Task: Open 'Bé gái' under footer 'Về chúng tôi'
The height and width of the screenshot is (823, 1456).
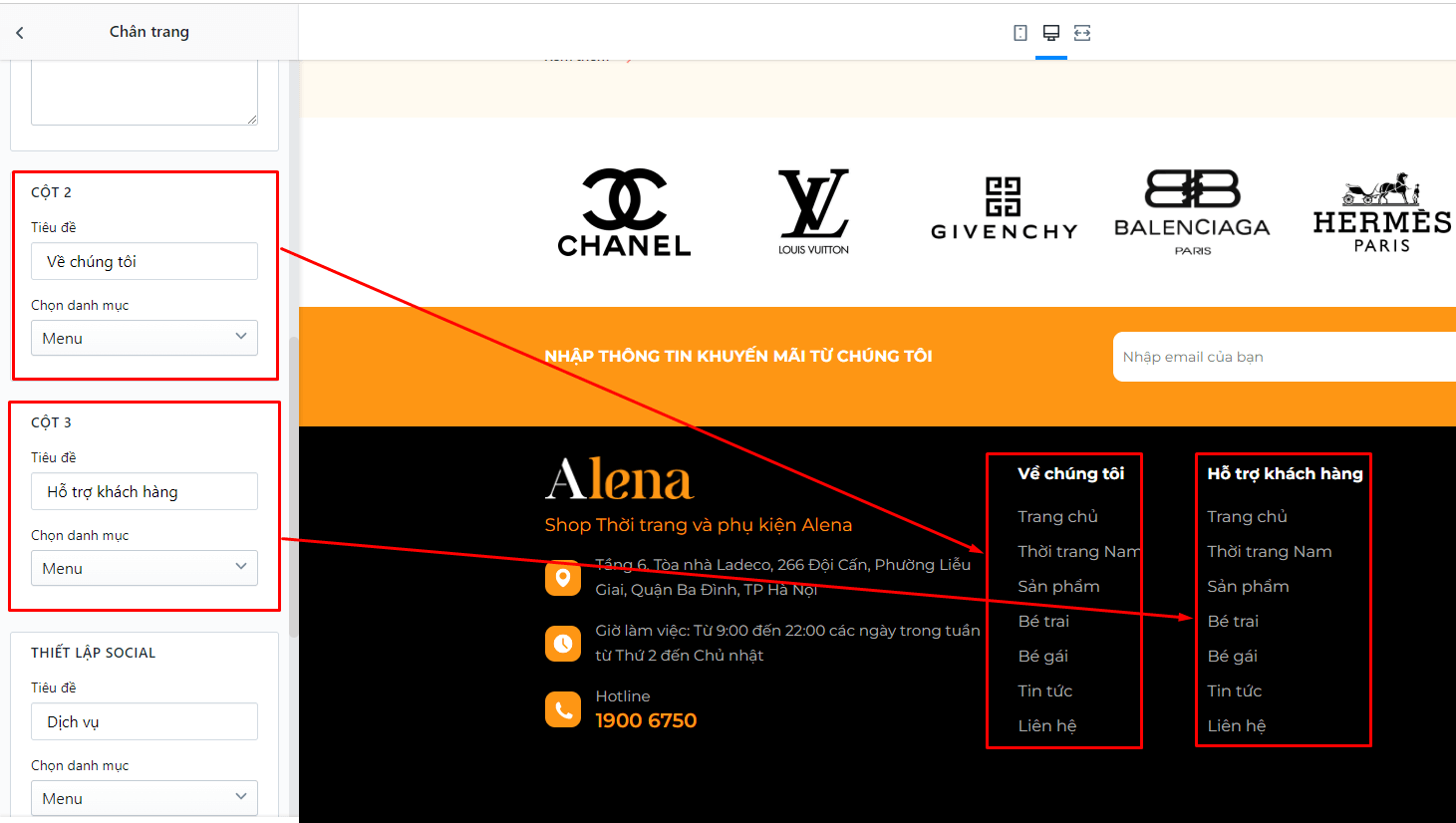Action: pyautogui.click(x=1042, y=656)
